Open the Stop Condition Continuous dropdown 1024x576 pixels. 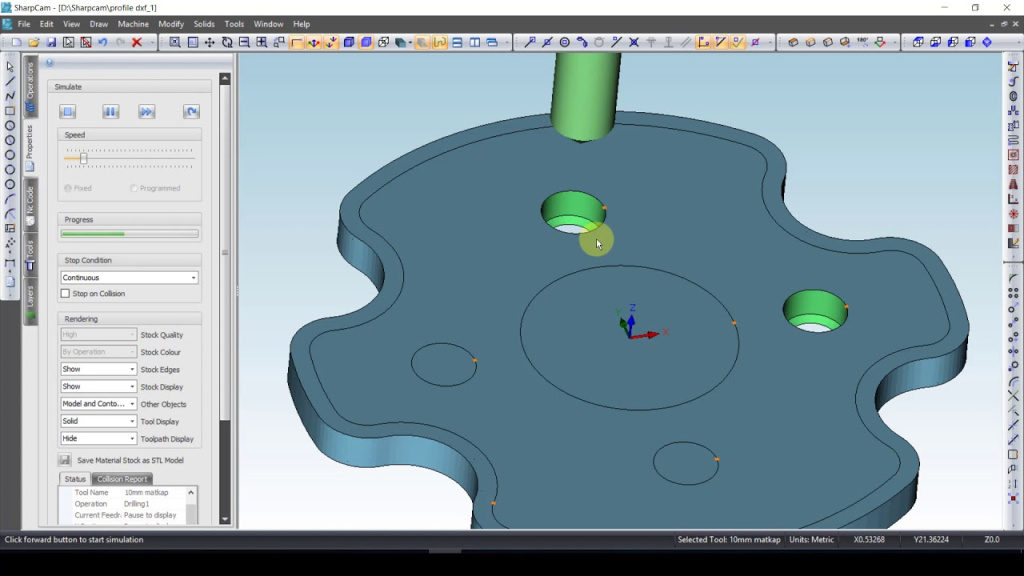coord(129,278)
